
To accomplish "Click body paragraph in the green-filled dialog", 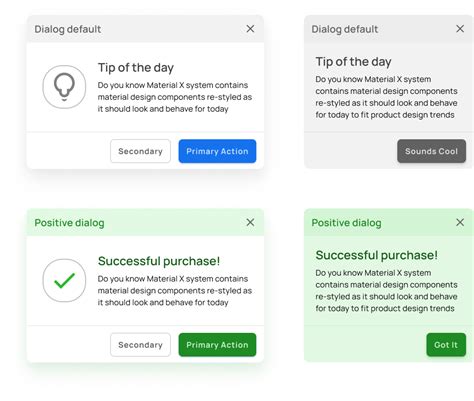I will coord(386,291).
